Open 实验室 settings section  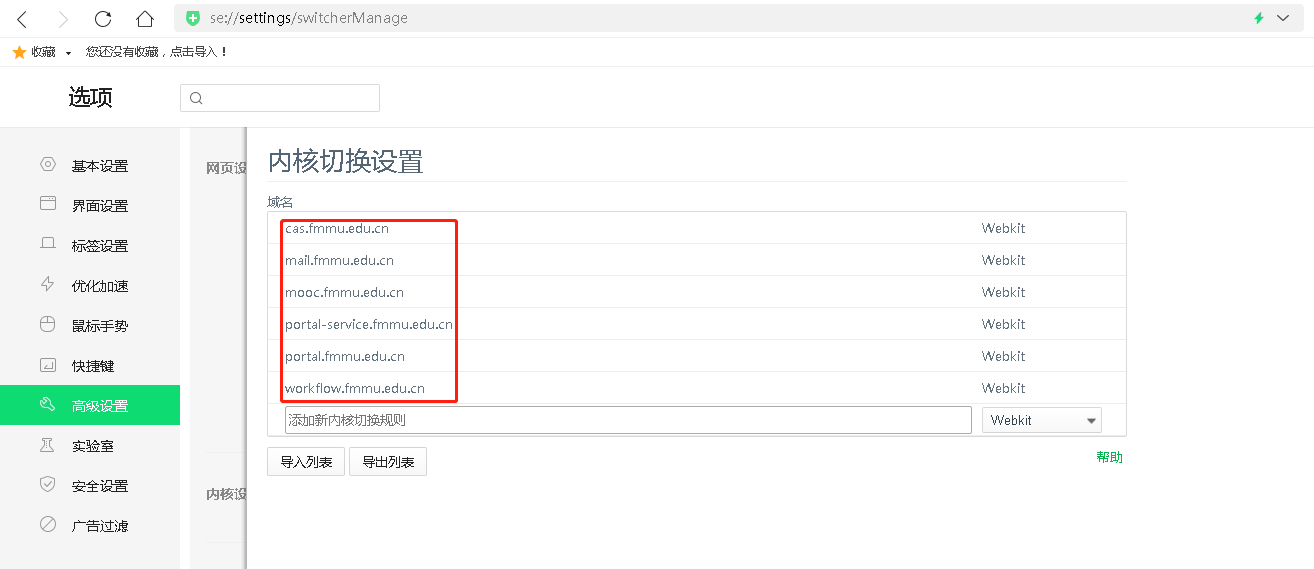tap(92, 446)
